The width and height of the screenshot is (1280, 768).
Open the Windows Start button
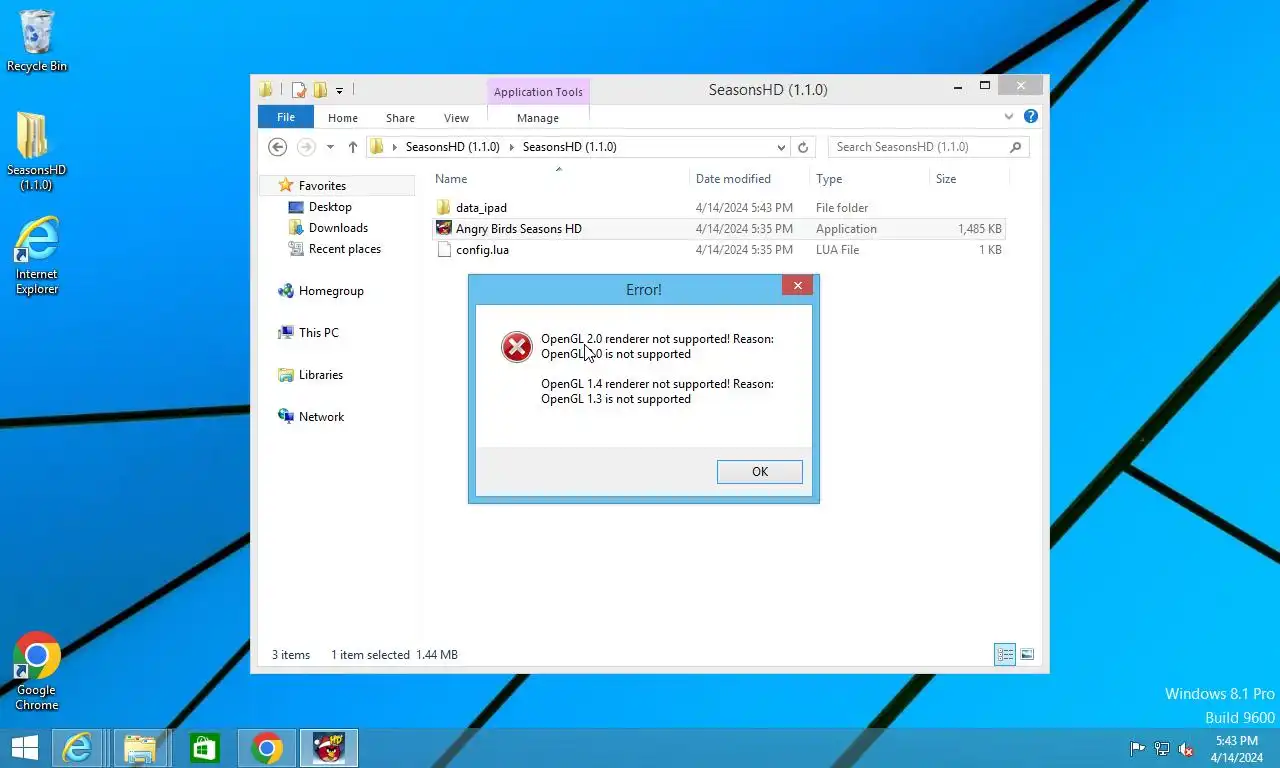pyautogui.click(x=24, y=747)
